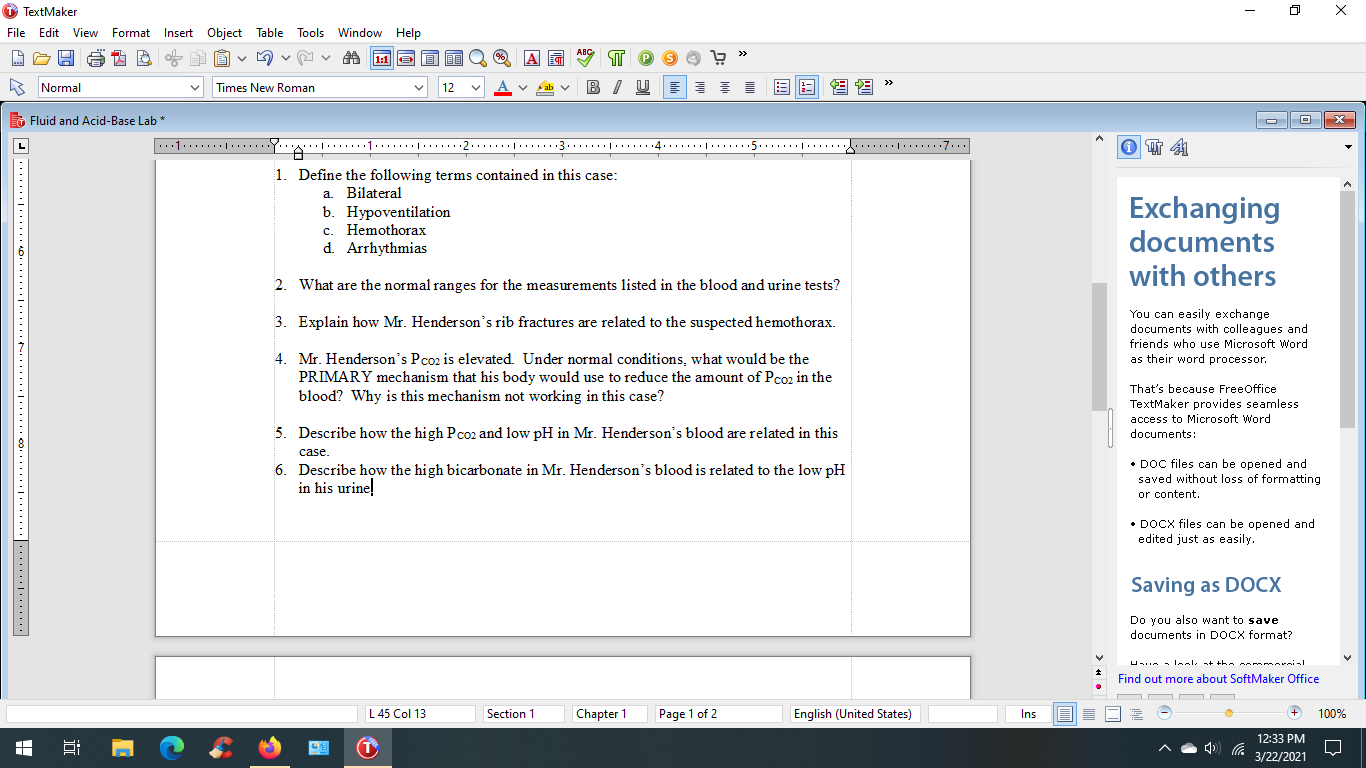Image resolution: width=1366 pixels, height=768 pixels.
Task: Toggle italic formatting
Action: click(x=616, y=87)
